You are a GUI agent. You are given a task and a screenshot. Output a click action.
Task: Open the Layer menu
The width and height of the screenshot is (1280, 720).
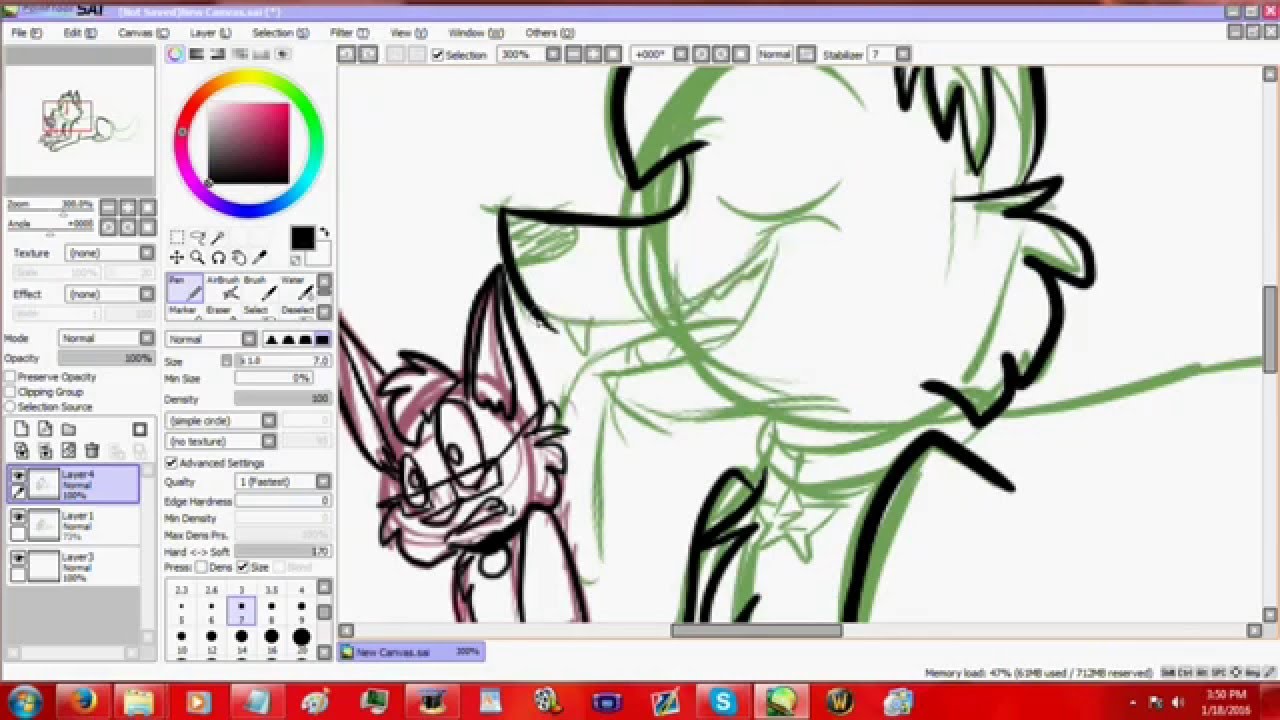210,33
